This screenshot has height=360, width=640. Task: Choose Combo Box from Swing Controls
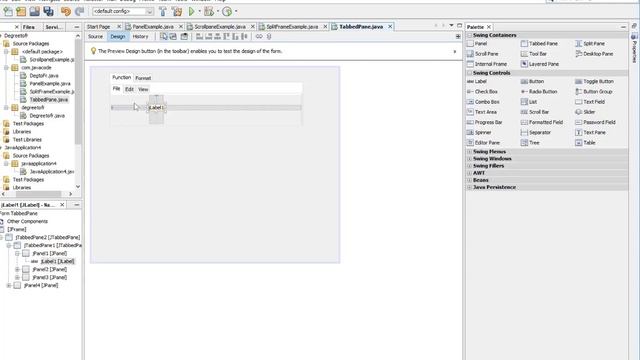(483, 102)
